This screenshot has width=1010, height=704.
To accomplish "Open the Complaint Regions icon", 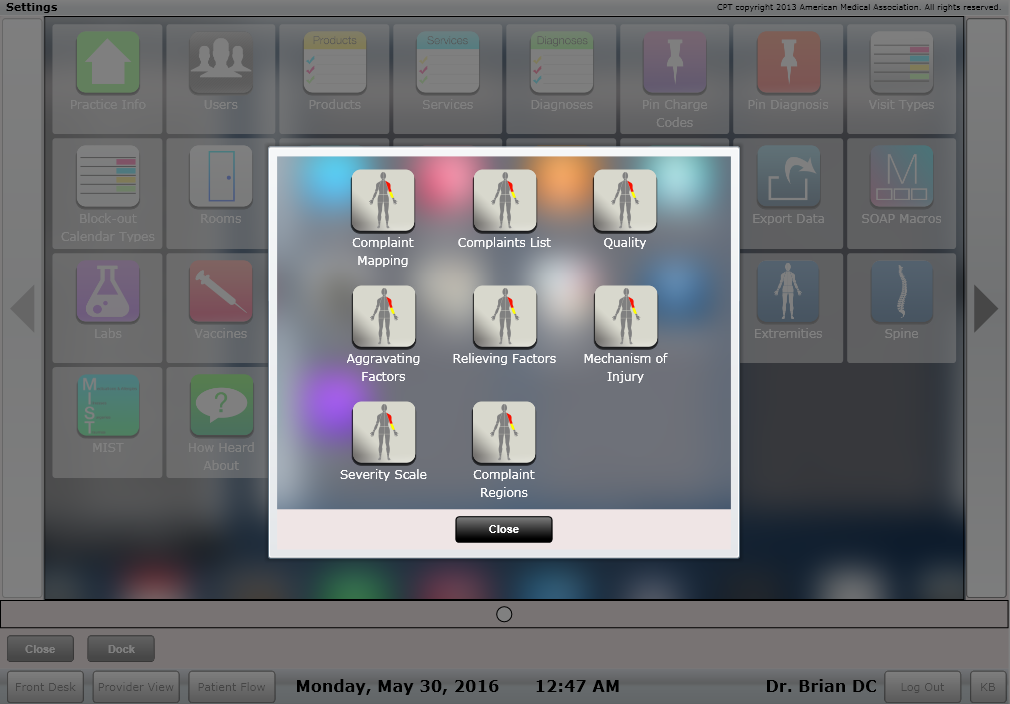I will [504, 433].
